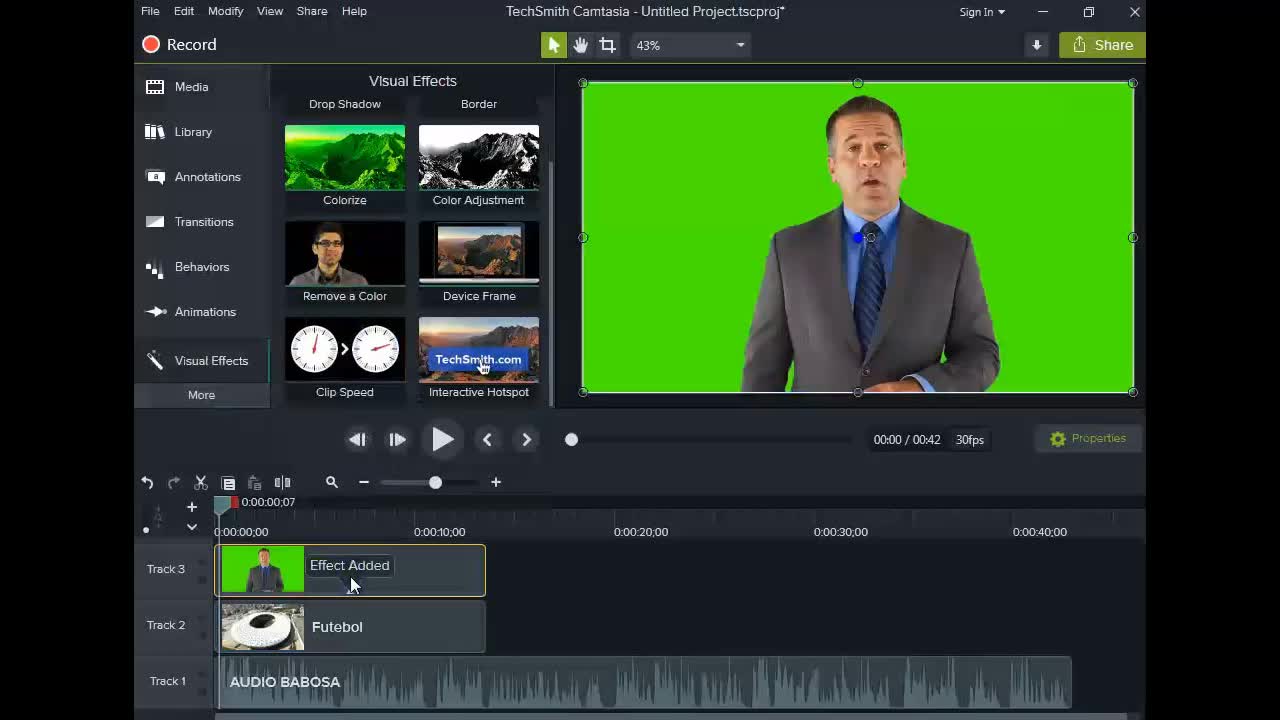1280x720 pixels.
Task: Click the timeline magnifier icon
Action: [332, 482]
